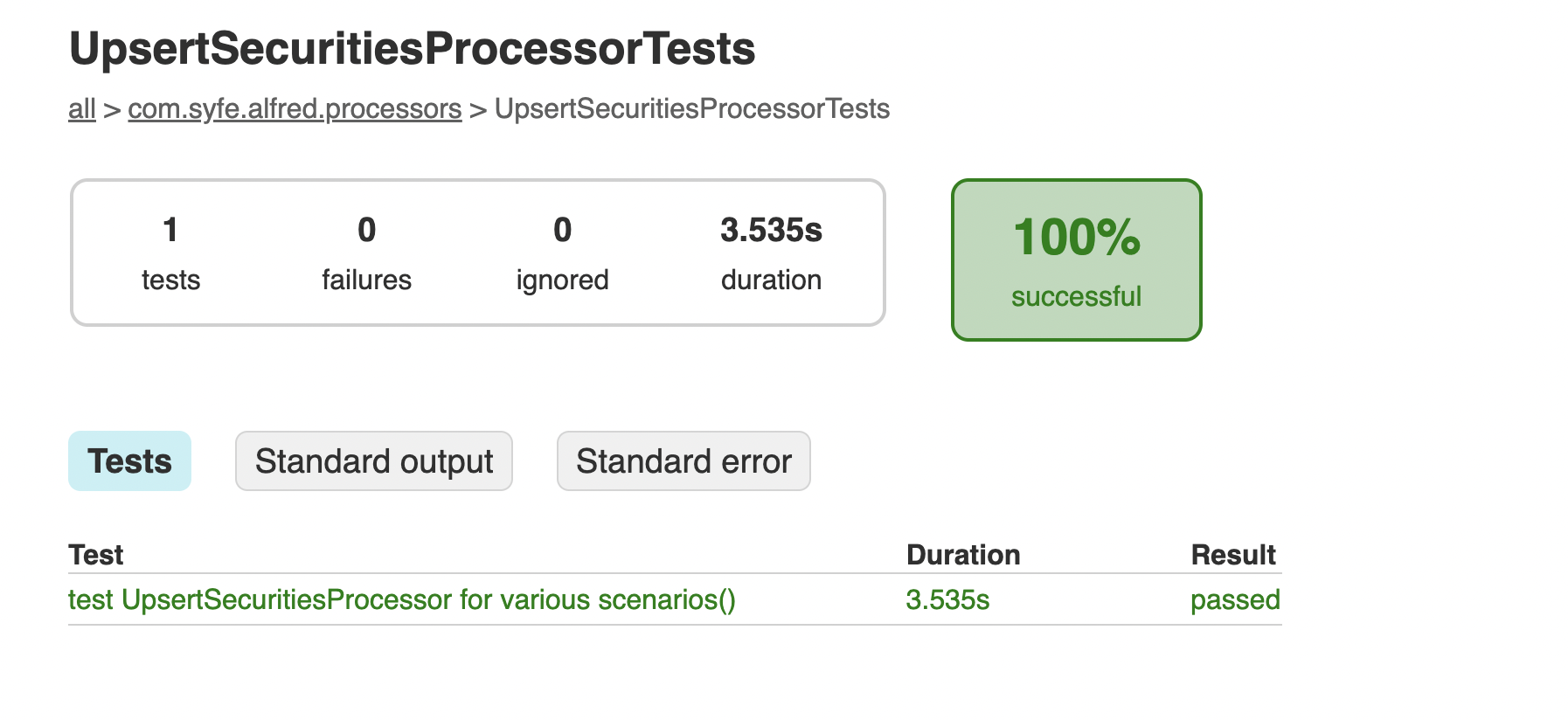Open the test UpsertSecuritiesProcessor for various scenarios result
Image resolution: width=1568 pixels, height=720 pixels.
point(402,599)
